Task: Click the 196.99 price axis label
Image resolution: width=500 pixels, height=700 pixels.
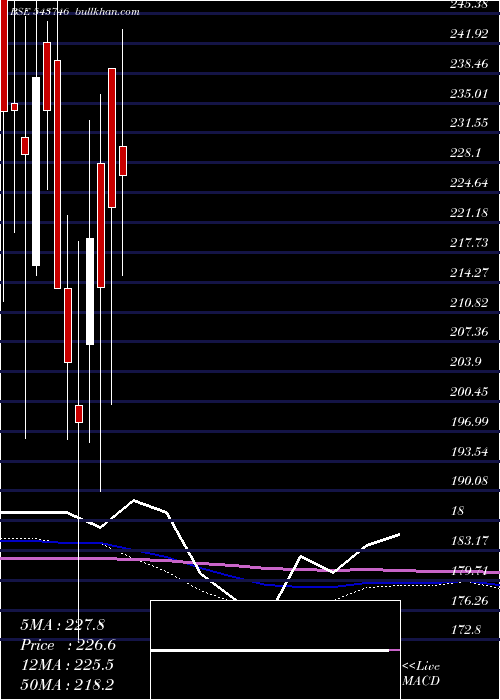Action: (x=469, y=422)
